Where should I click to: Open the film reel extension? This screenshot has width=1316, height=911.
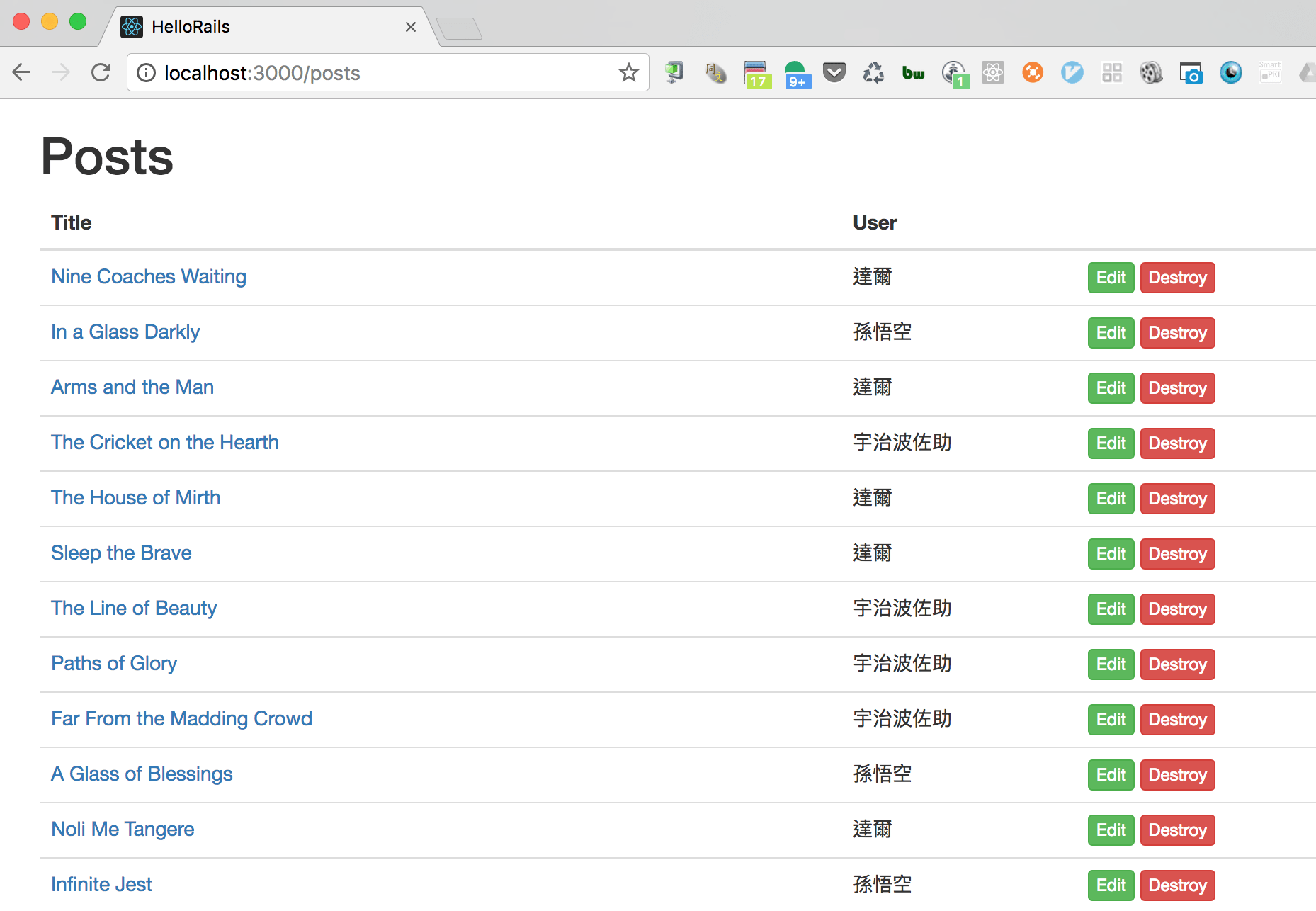point(1151,72)
